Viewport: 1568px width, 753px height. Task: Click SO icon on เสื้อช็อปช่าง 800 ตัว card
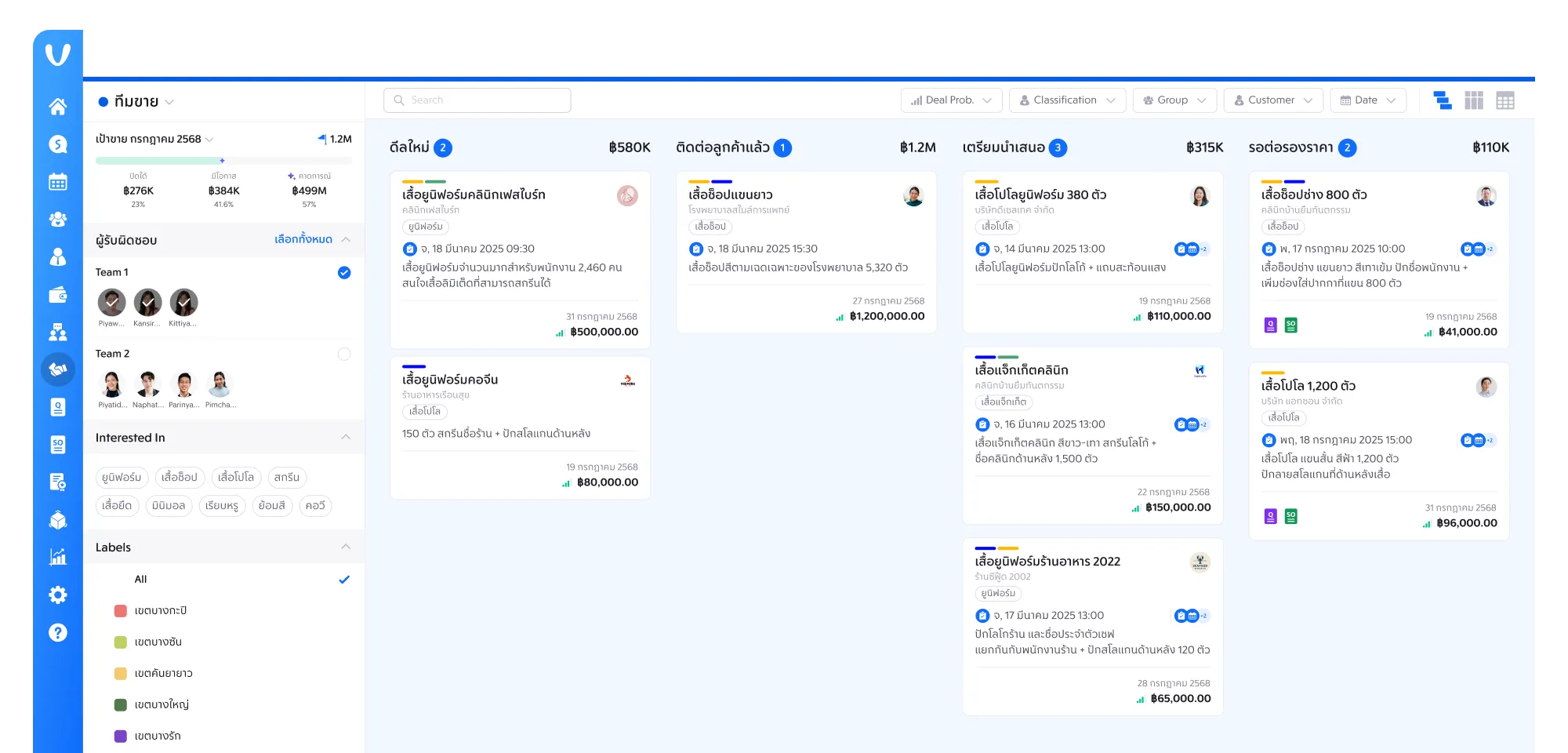[x=1291, y=325]
